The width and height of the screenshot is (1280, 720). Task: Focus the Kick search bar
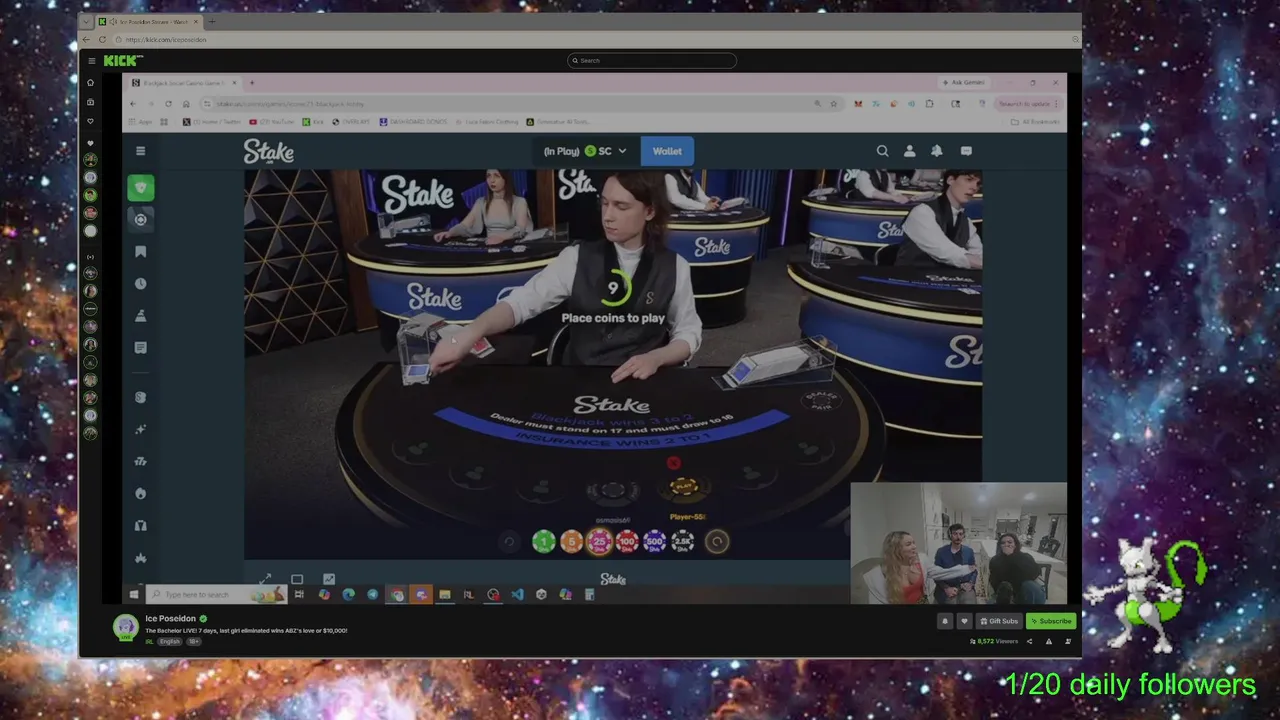click(x=652, y=61)
